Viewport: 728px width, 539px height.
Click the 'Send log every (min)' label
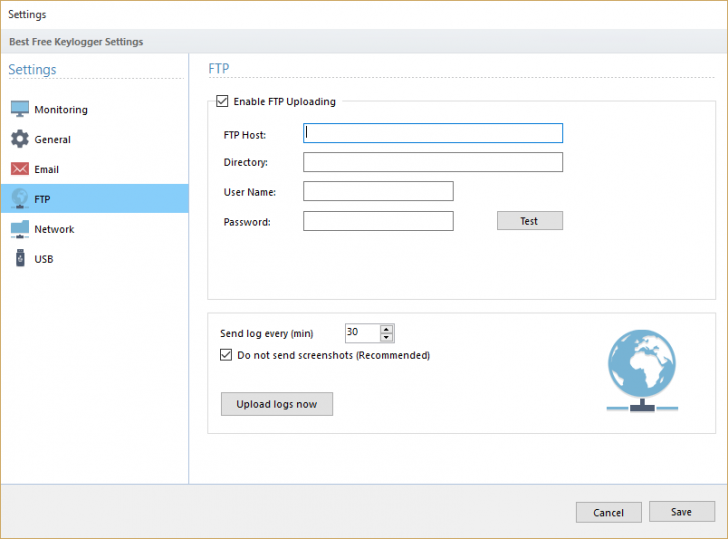coord(266,333)
